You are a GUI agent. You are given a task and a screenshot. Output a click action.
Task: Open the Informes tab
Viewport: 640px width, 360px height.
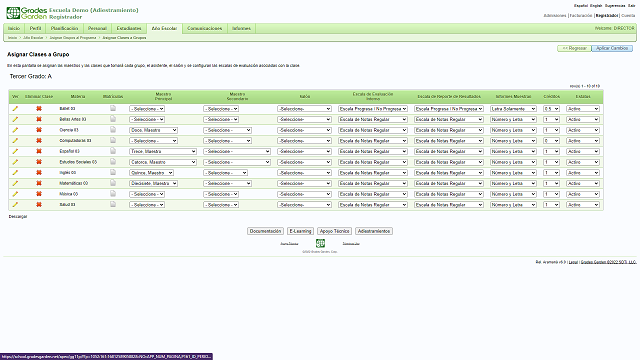(241, 29)
